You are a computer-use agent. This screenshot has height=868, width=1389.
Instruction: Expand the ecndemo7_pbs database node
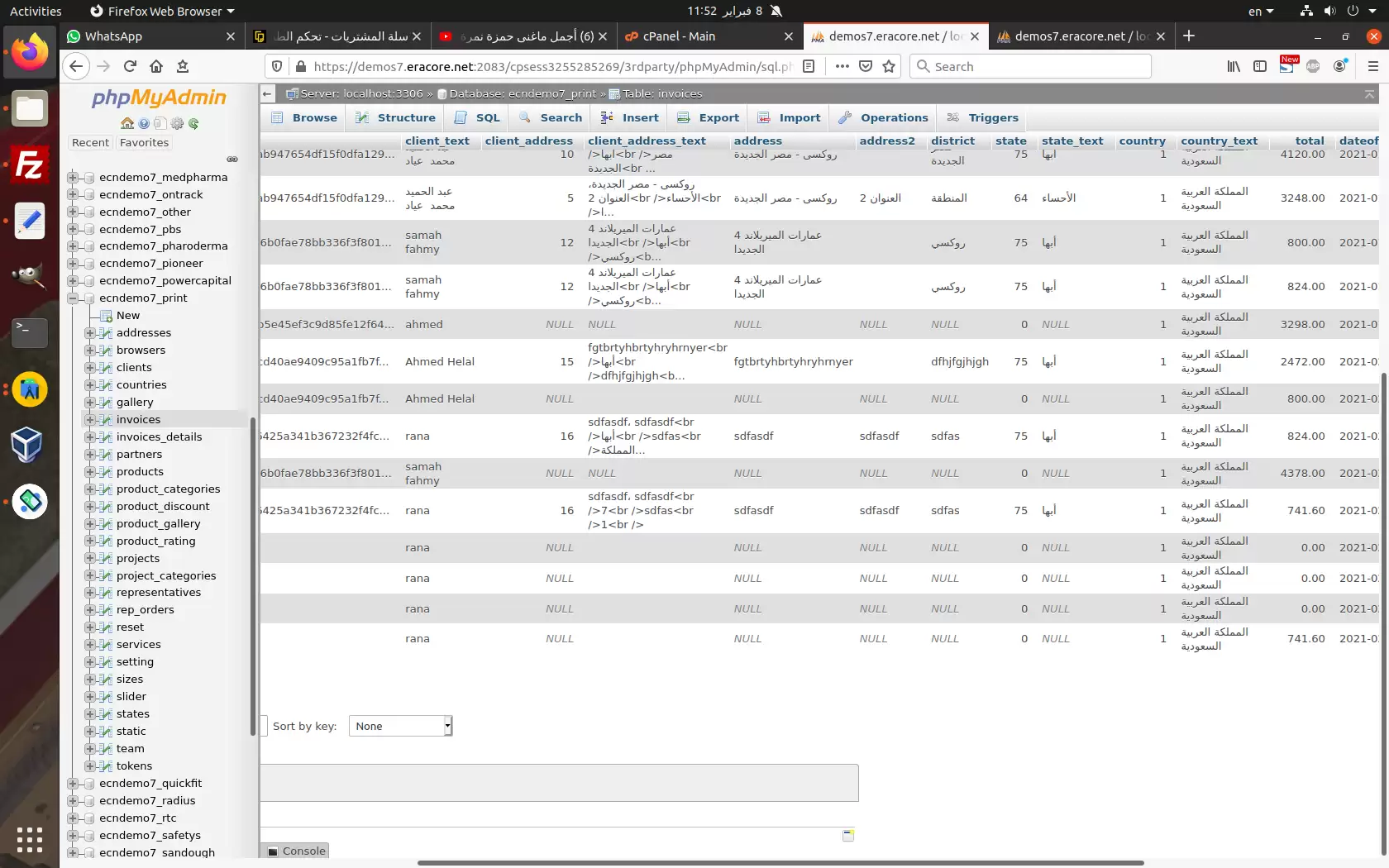pyautogui.click(x=73, y=229)
